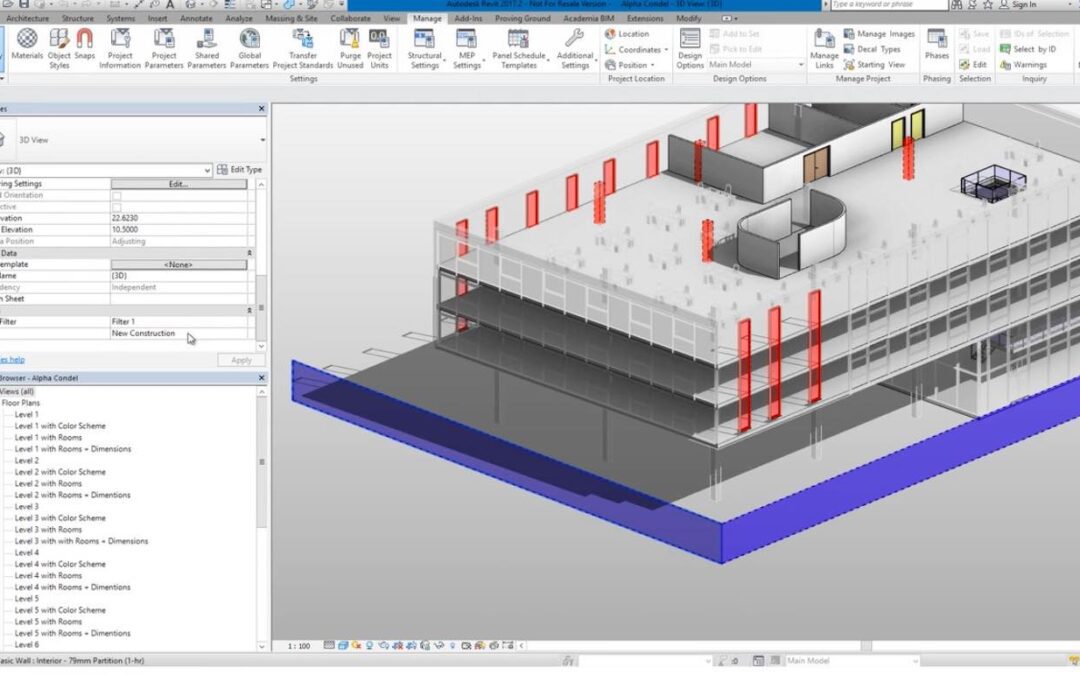Open Panel Schedule Templates dropdown
The height and width of the screenshot is (675, 1080).
click(519, 48)
